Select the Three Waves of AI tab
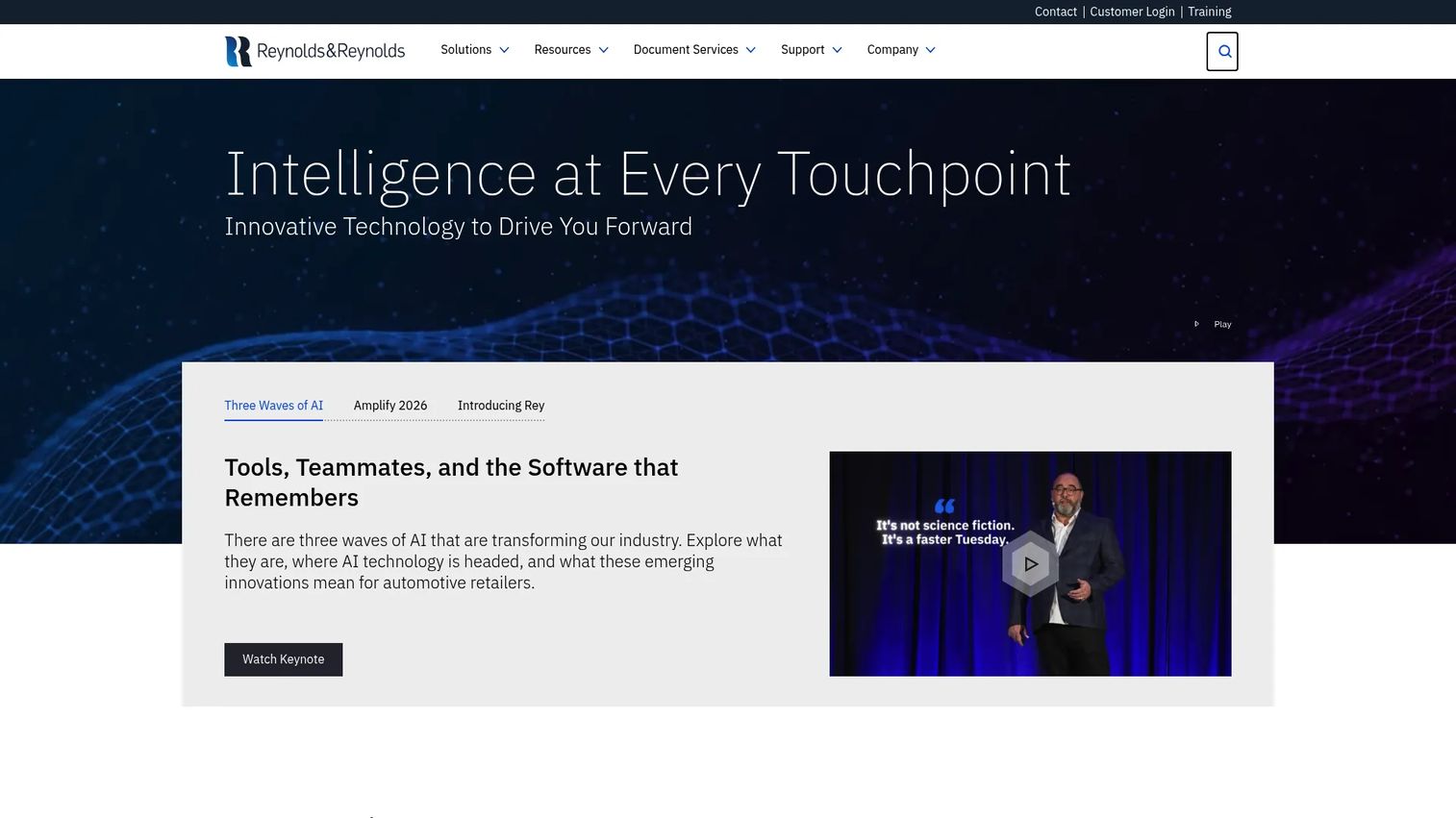This screenshot has height=818, width=1456. [274, 406]
